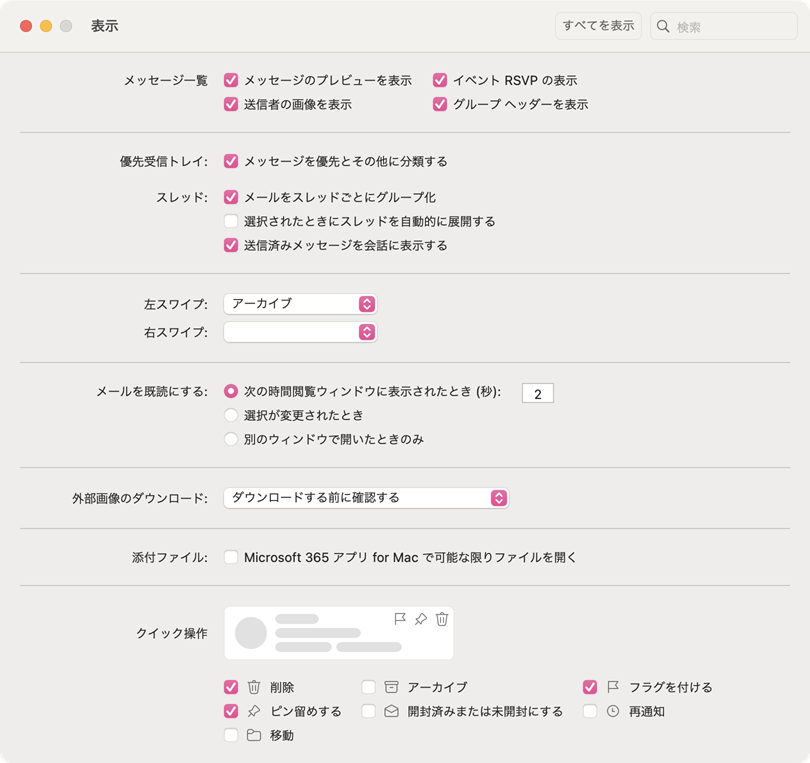The height and width of the screenshot is (763, 810).
Task: Click the すべてを表示 button
Action: [x=598, y=26]
